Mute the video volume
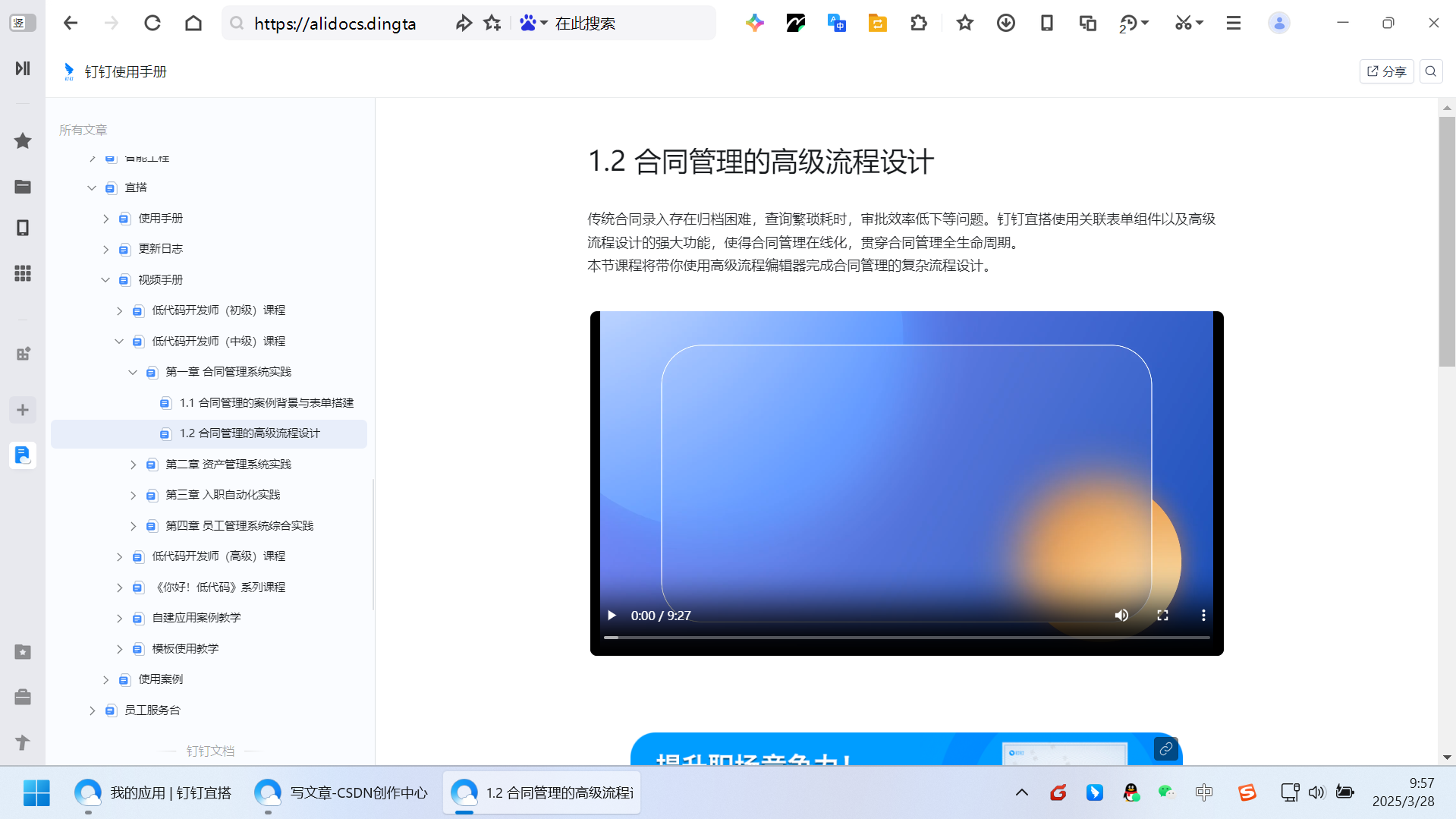Viewport: 1456px width, 819px height. 1121,615
